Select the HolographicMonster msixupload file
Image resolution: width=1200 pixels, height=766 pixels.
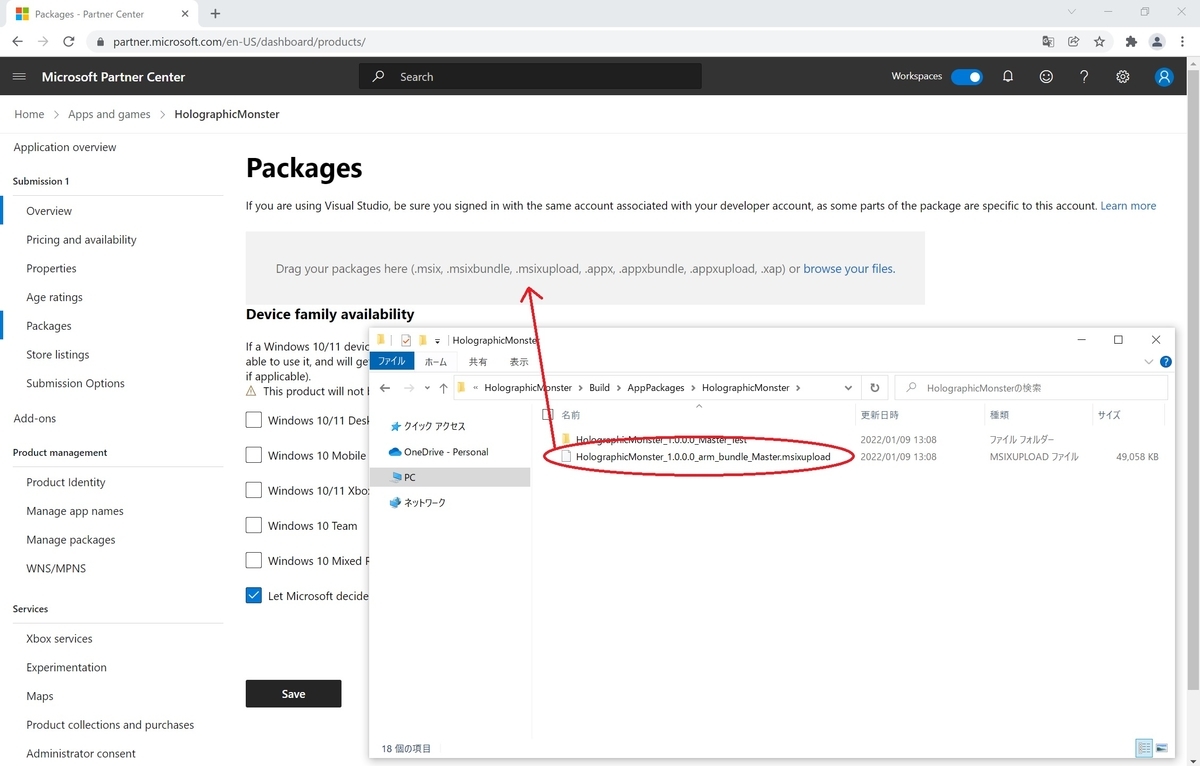point(703,457)
